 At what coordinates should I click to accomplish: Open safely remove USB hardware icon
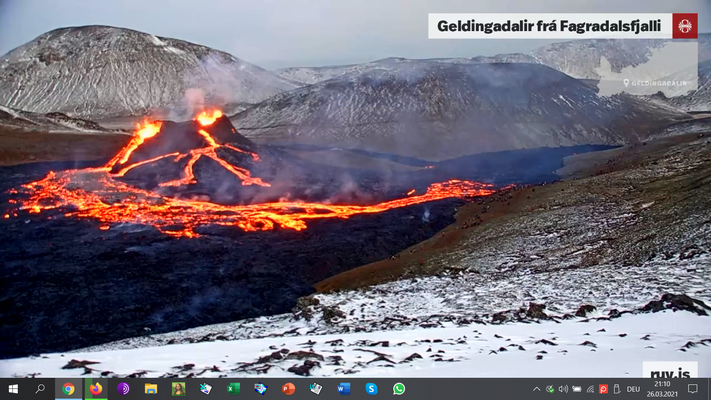click(x=617, y=389)
